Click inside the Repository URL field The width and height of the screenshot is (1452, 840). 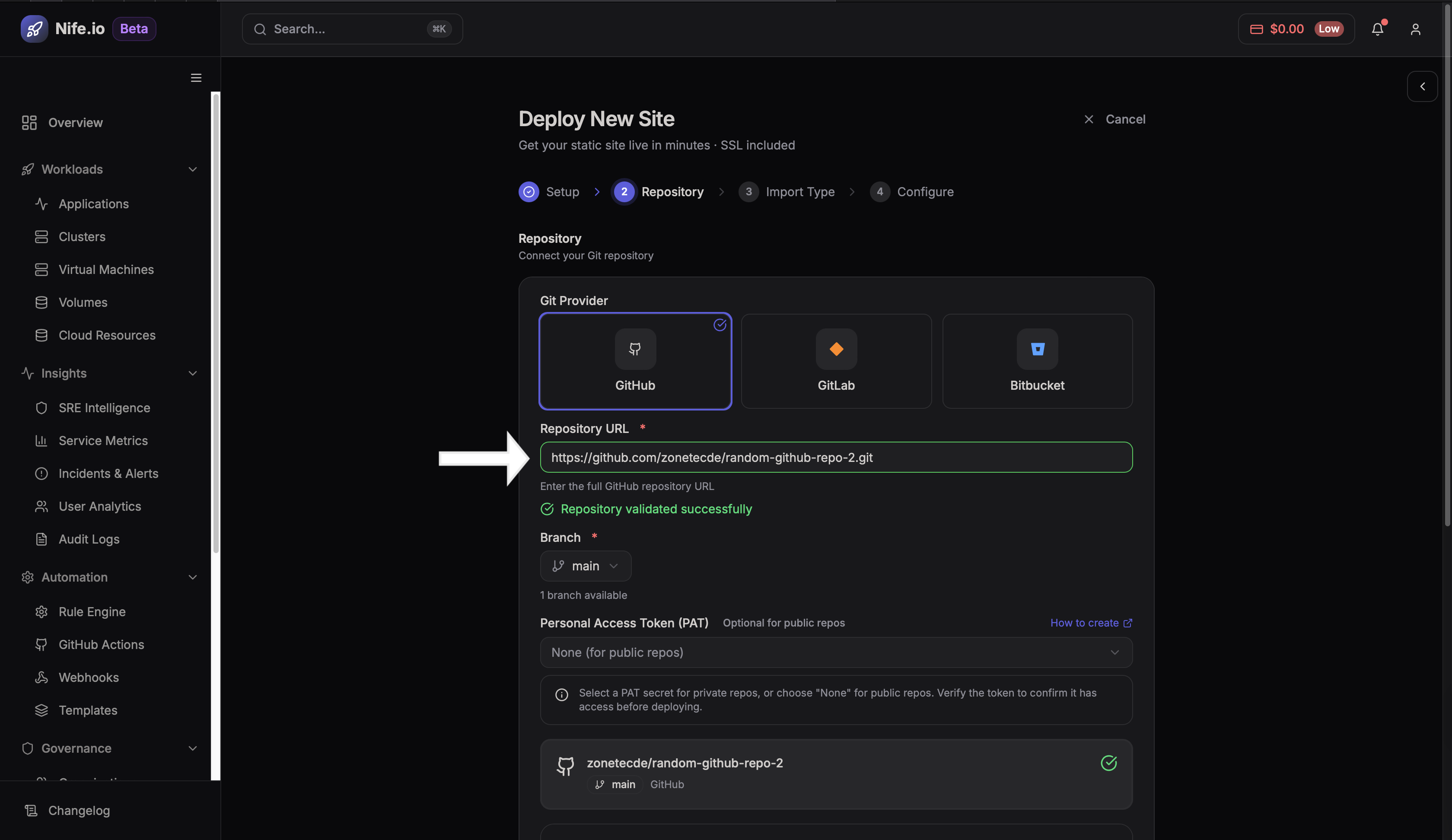click(835, 458)
